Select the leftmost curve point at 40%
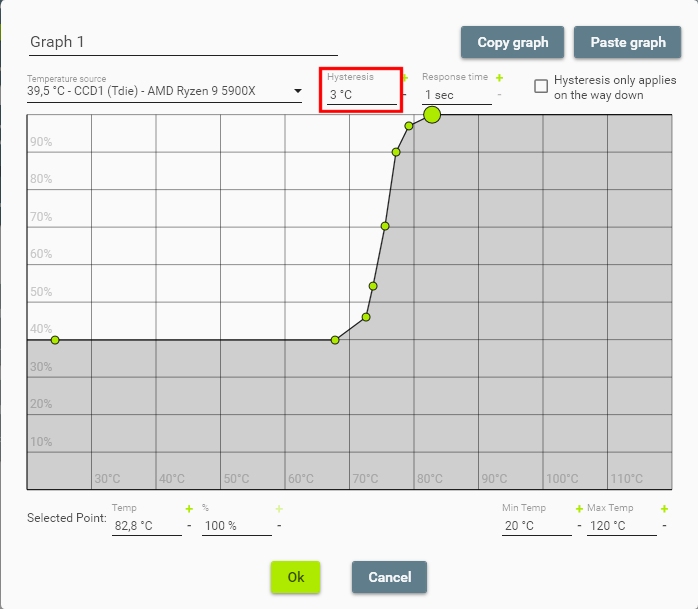Viewport: 698px width, 609px height. coord(55,340)
